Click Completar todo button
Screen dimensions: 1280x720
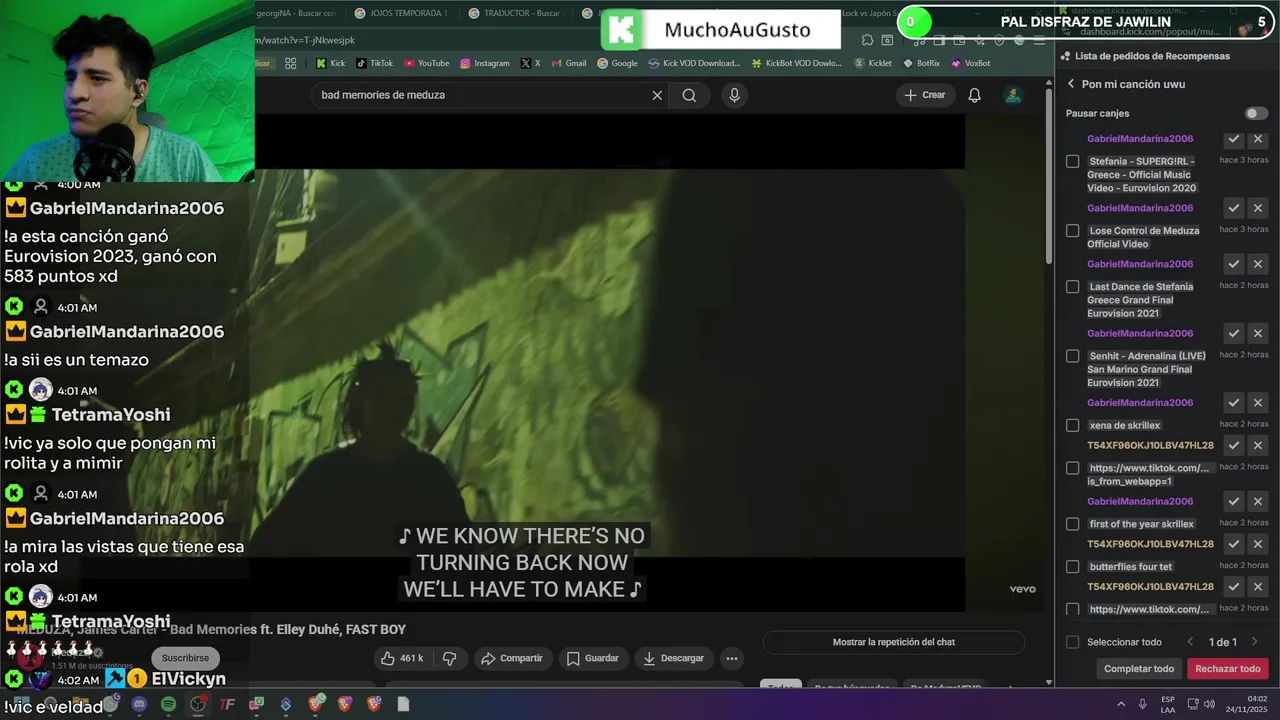(1139, 669)
